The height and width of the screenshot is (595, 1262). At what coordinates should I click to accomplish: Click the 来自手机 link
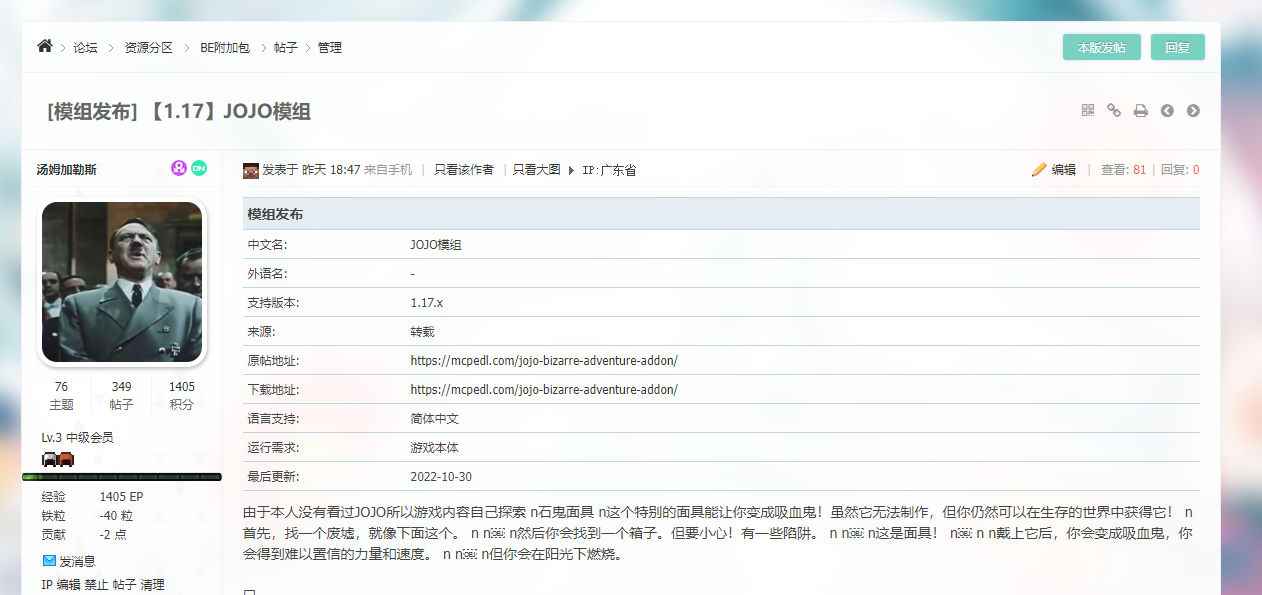pos(388,170)
